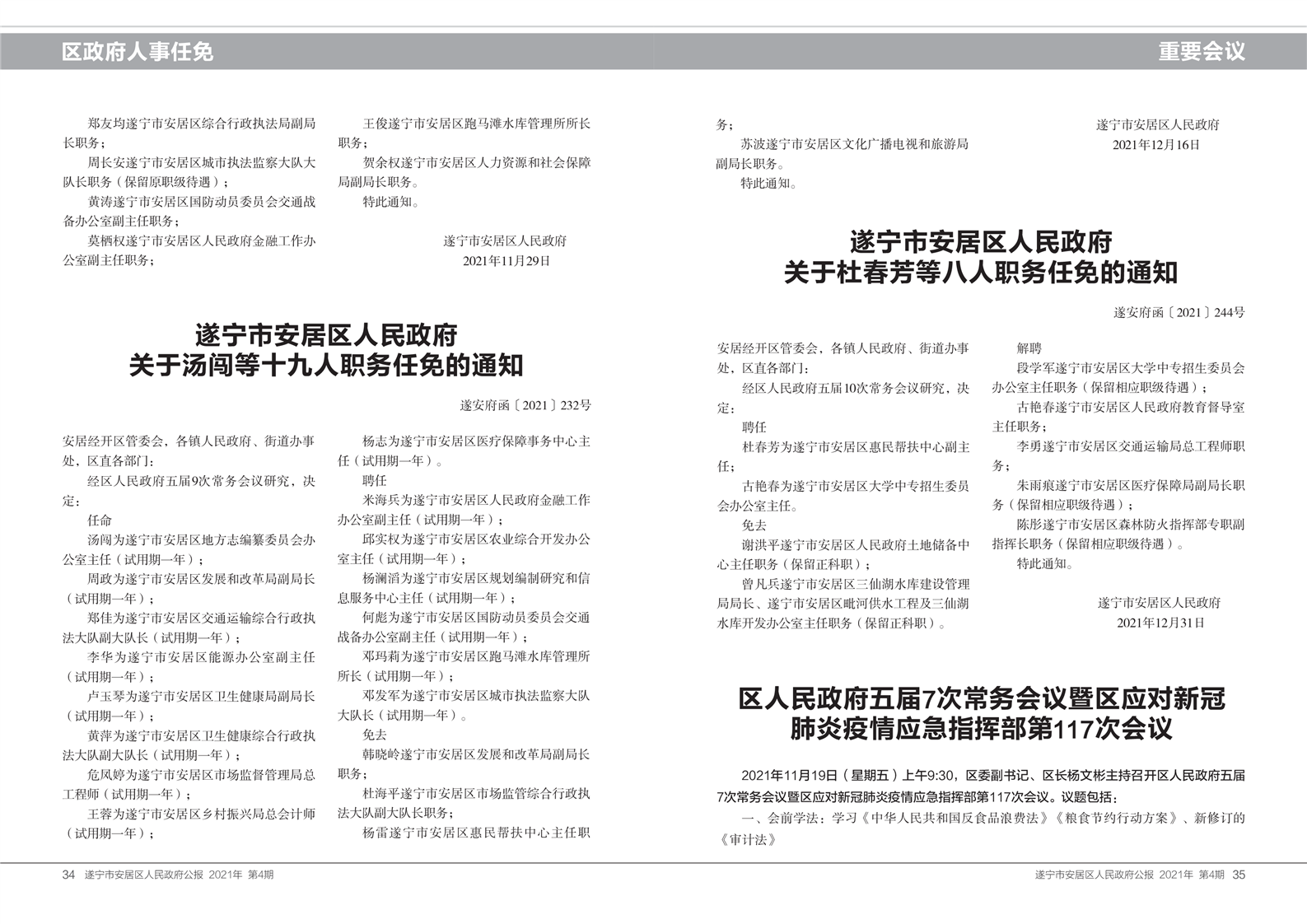Select the heading 关于汤闯等十九人职务任免的通知
Image resolution: width=1307 pixels, height=924 pixels.
[x=326, y=365]
